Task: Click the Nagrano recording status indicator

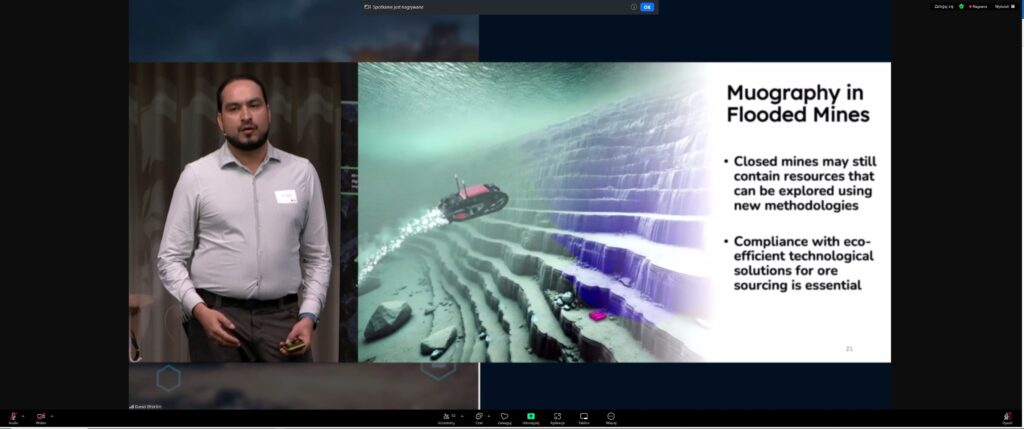Action: pos(977,6)
